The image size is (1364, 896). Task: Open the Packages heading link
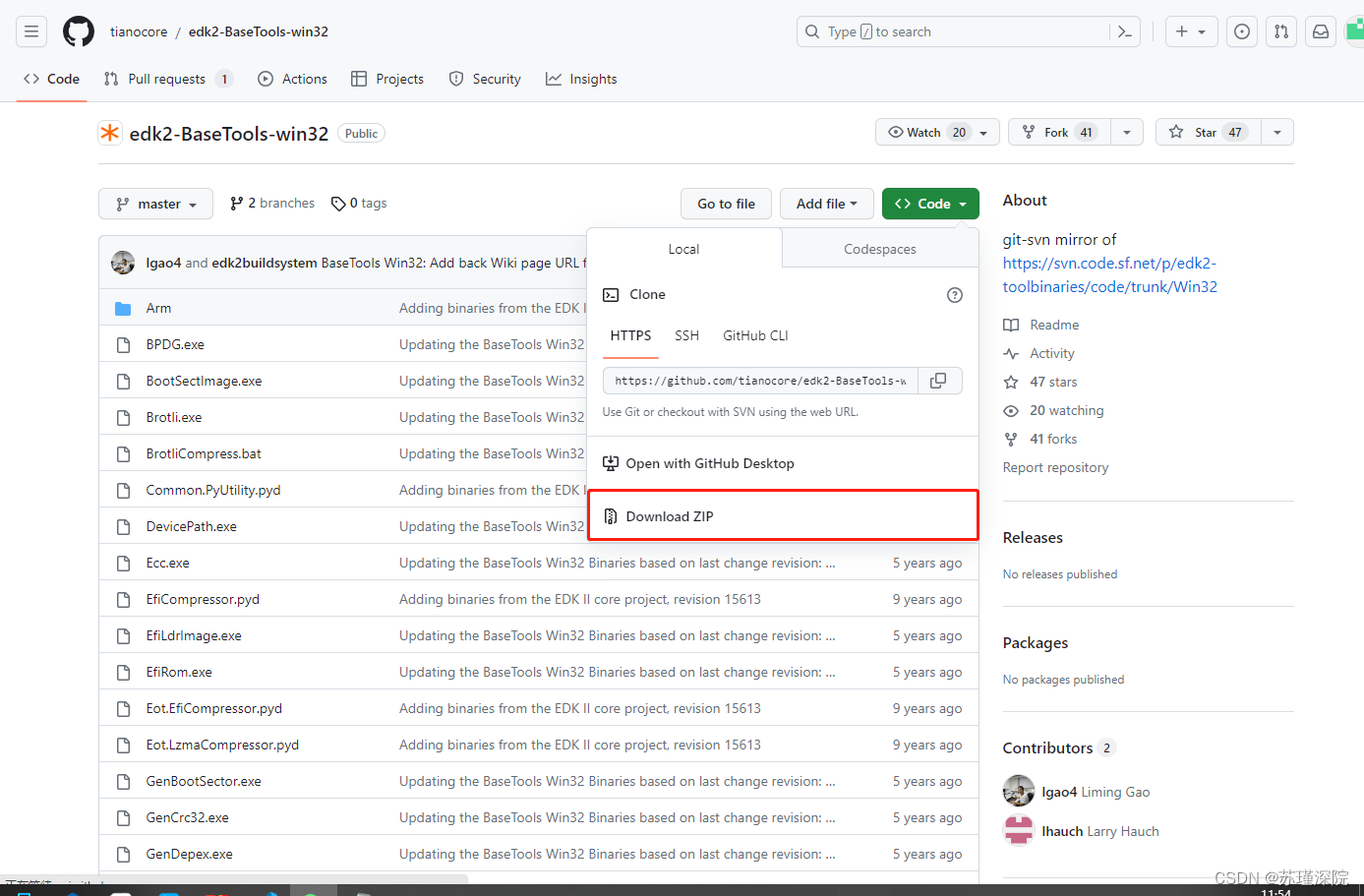tap(1036, 642)
